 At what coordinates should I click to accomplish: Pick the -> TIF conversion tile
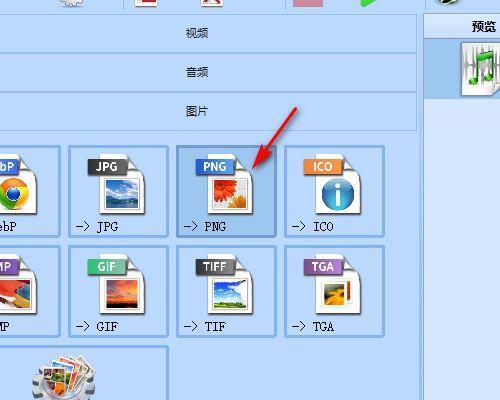point(226,291)
